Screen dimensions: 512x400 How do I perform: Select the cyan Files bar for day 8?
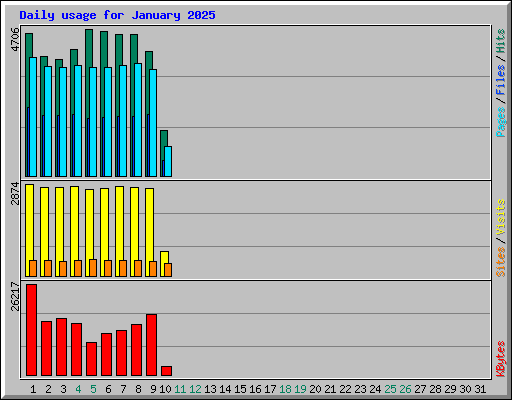coord(138,120)
